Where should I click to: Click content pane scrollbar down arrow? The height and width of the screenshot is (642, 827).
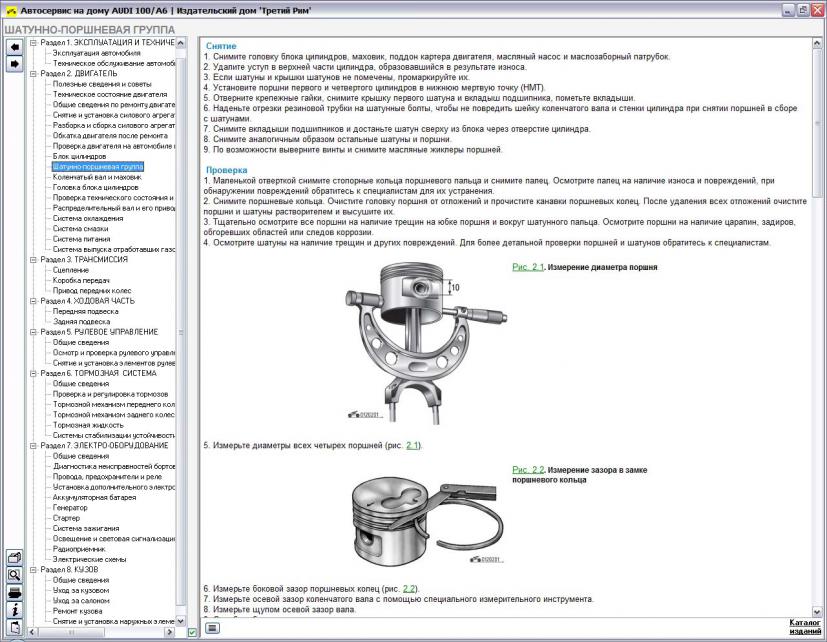coord(817,612)
